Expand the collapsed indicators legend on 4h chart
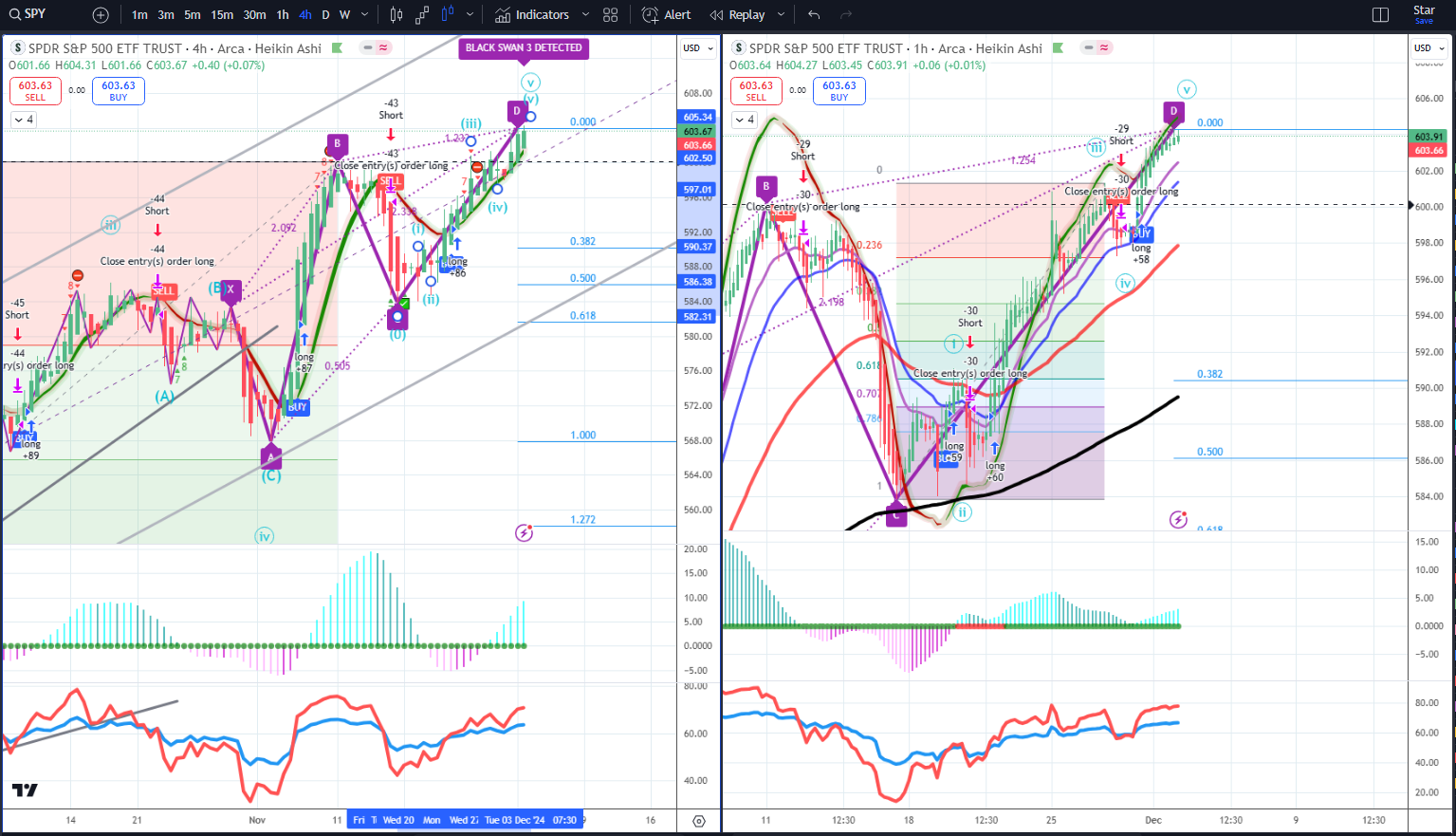The width and height of the screenshot is (1456, 836). click(x=24, y=120)
